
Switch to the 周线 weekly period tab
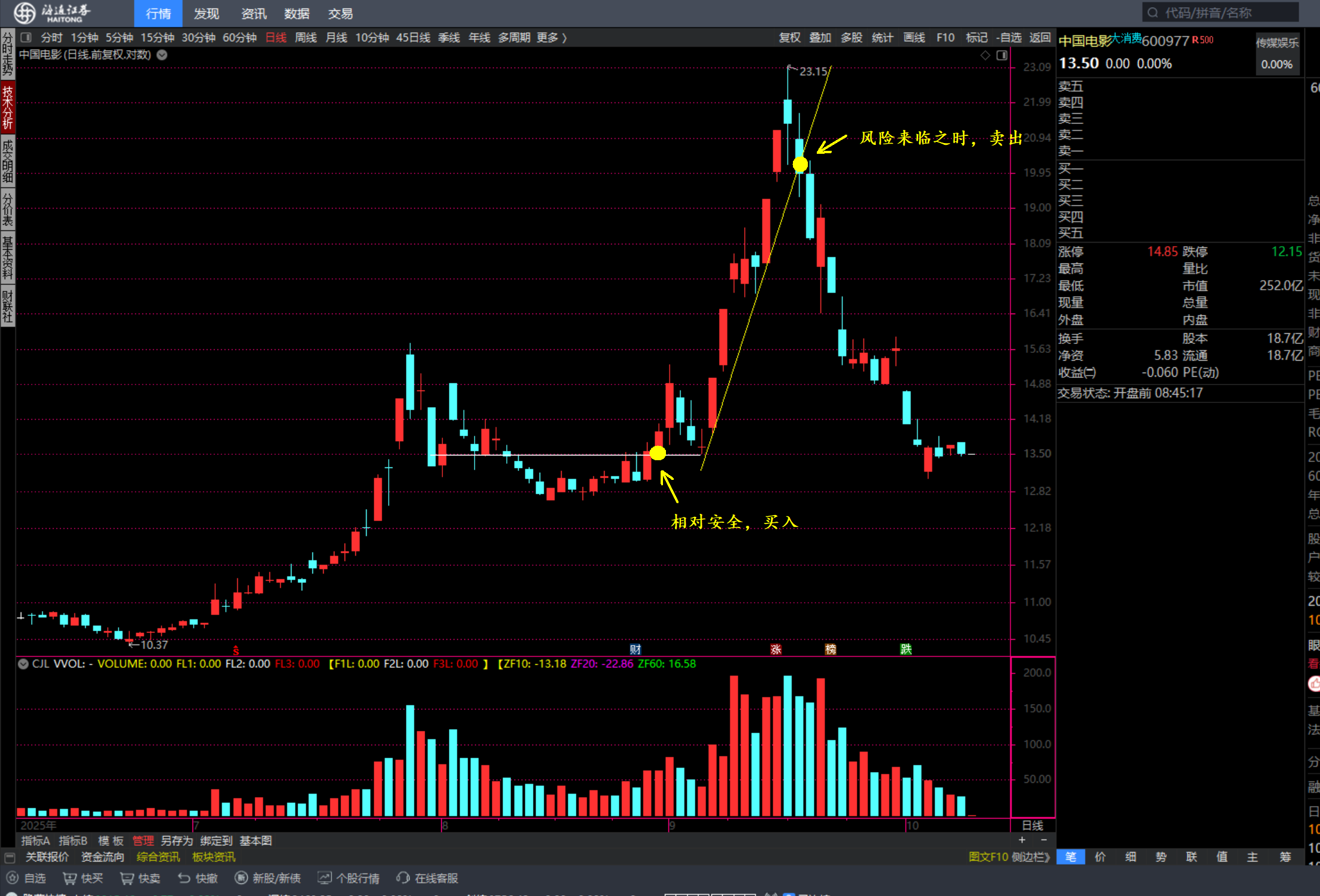(x=306, y=38)
